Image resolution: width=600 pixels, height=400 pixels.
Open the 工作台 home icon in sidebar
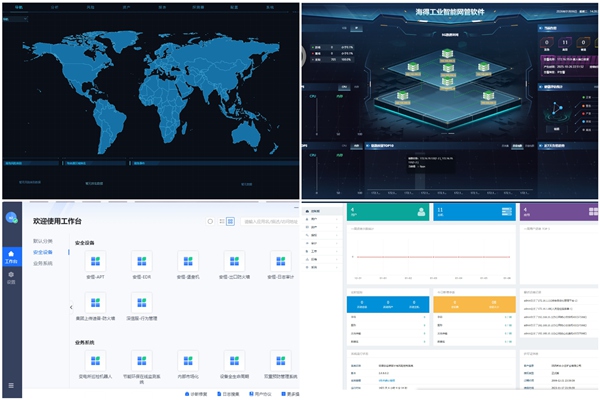pos(11,257)
